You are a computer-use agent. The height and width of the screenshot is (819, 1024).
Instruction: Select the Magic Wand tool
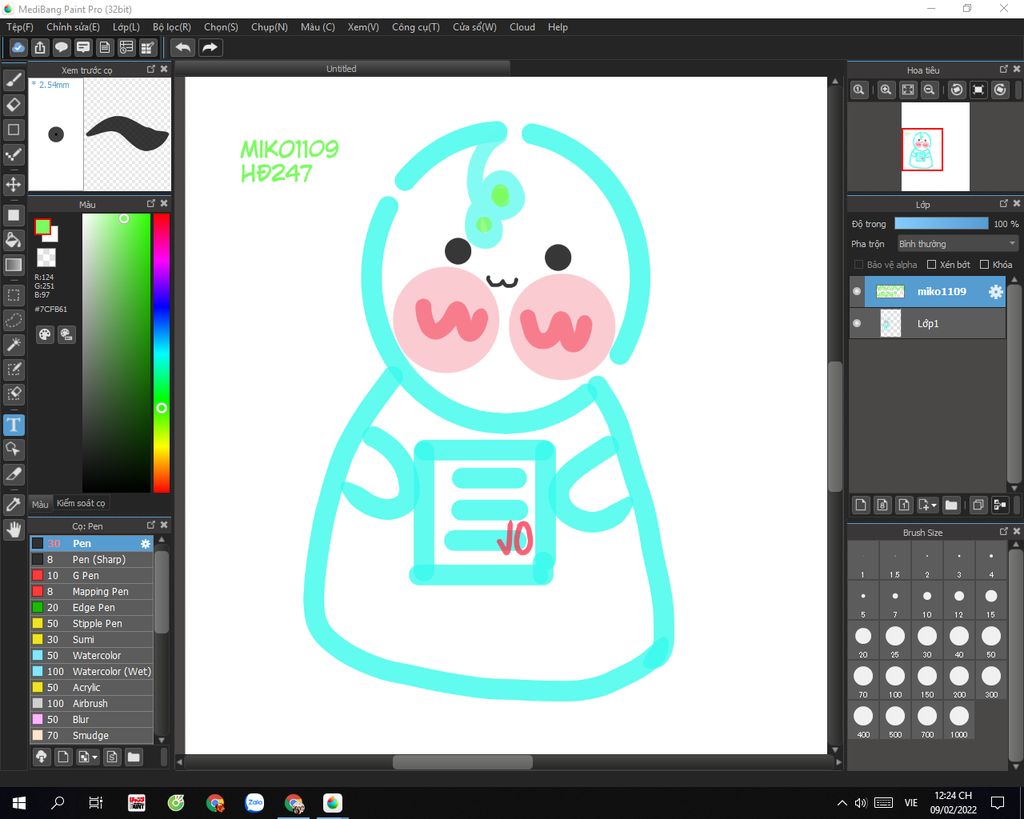point(14,344)
